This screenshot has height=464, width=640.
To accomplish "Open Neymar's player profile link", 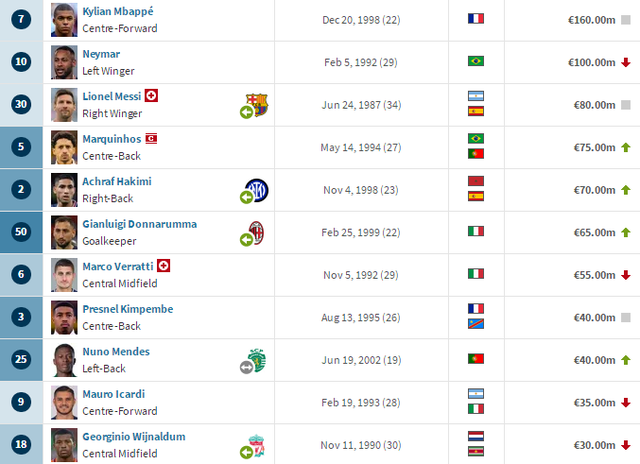I will [x=101, y=54].
